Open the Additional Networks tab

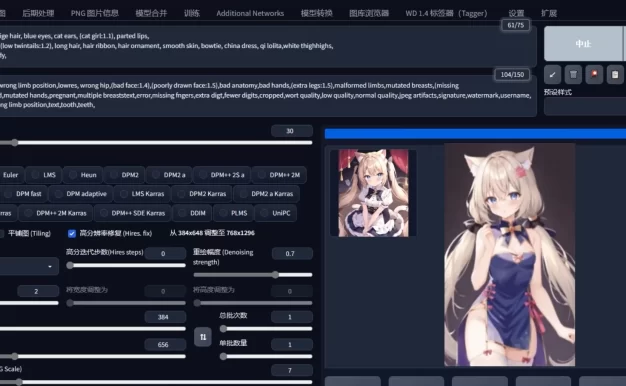[x=250, y=13]
